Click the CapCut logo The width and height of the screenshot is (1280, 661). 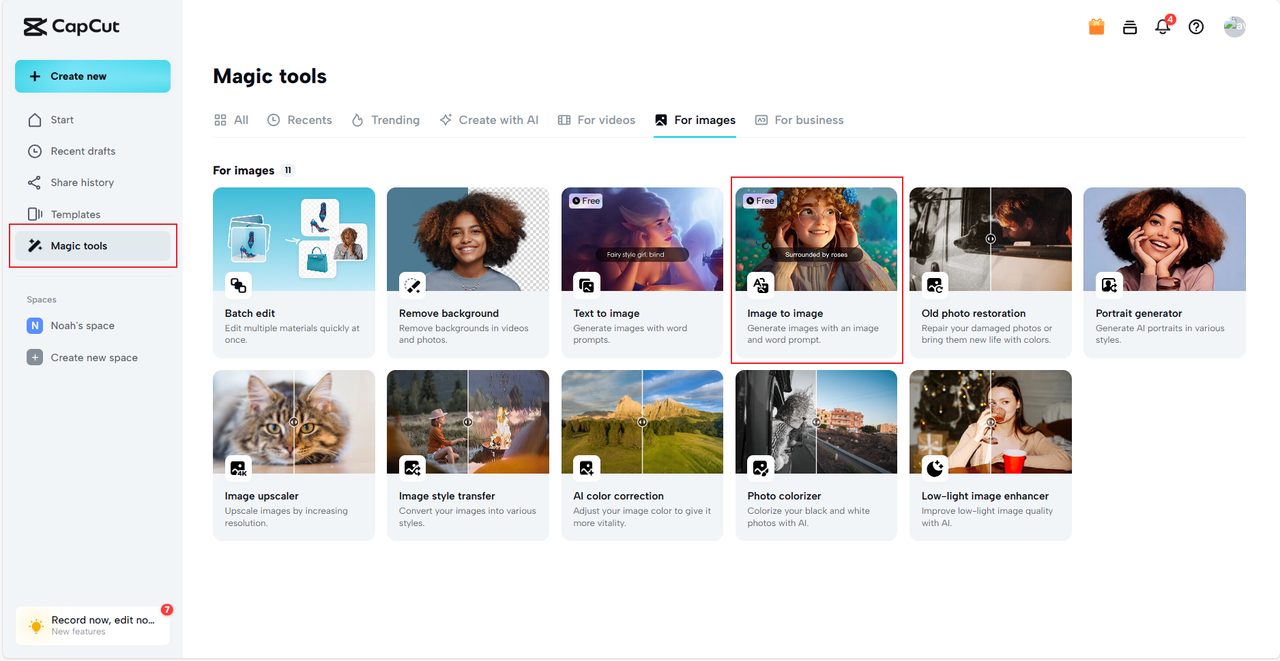click(71, 27)
